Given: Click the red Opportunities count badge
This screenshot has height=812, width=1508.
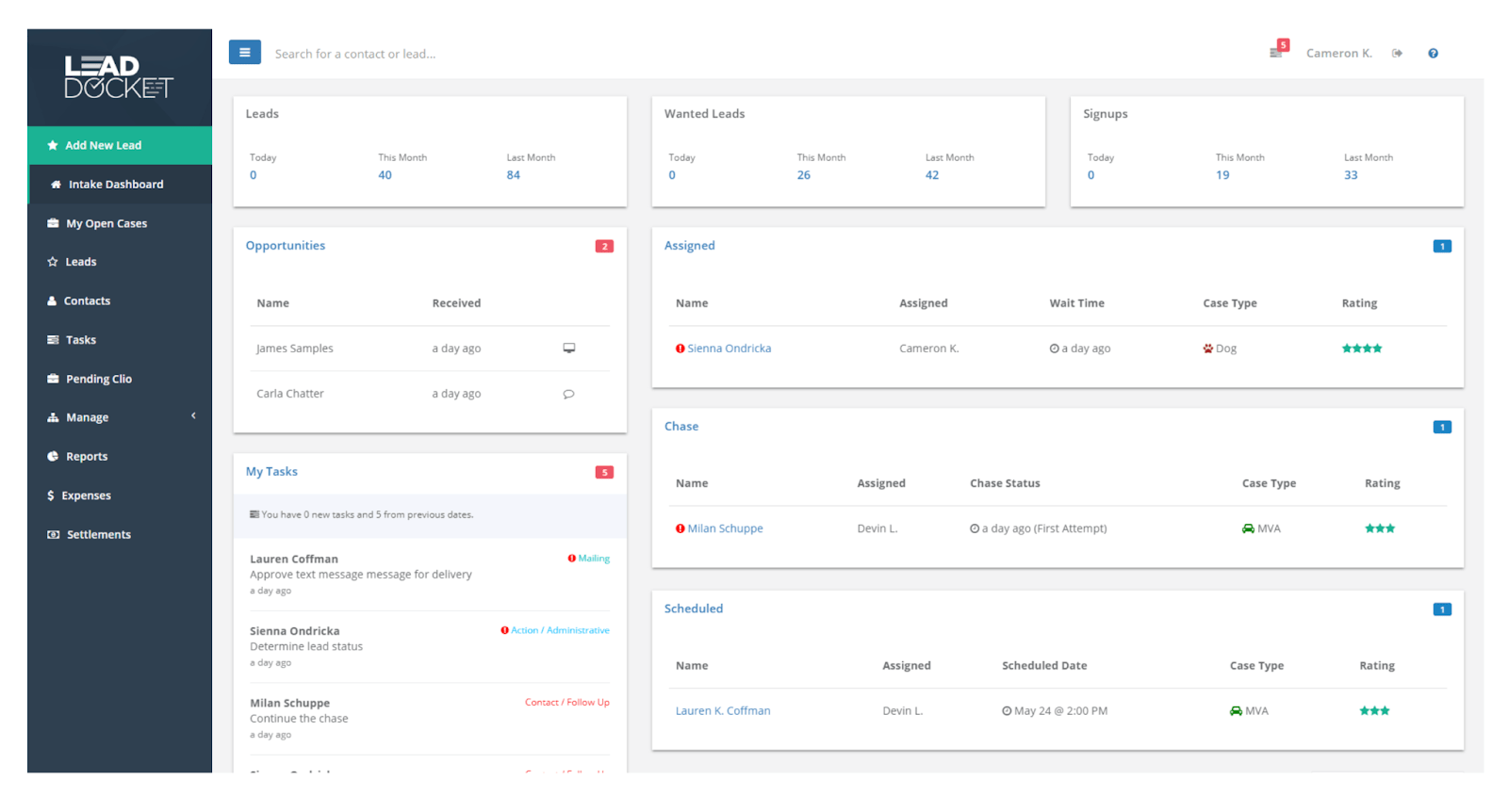Looking at the screenshot, I should pos(604,246).
